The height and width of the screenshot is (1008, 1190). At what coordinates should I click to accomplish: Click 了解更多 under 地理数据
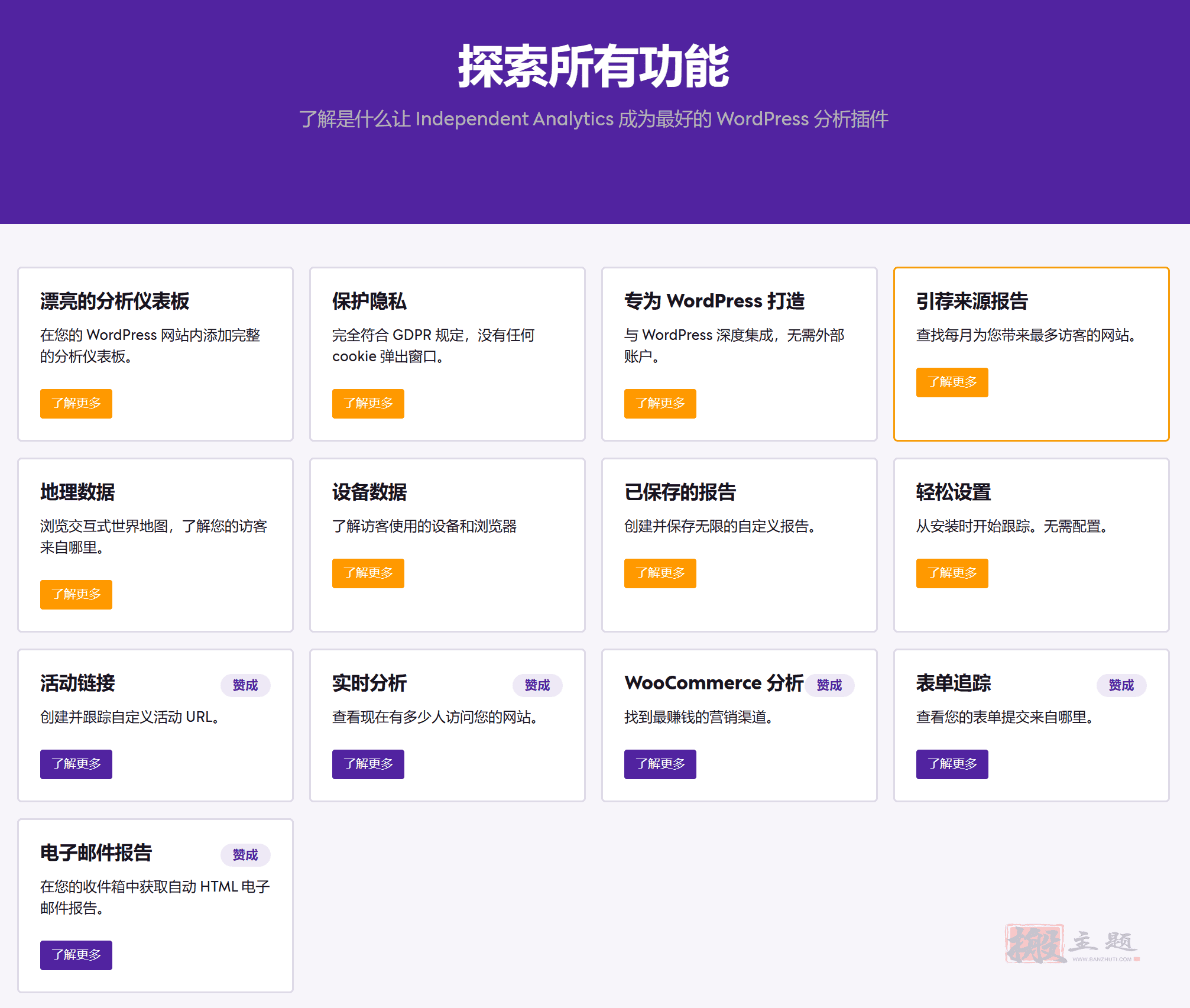76,595
